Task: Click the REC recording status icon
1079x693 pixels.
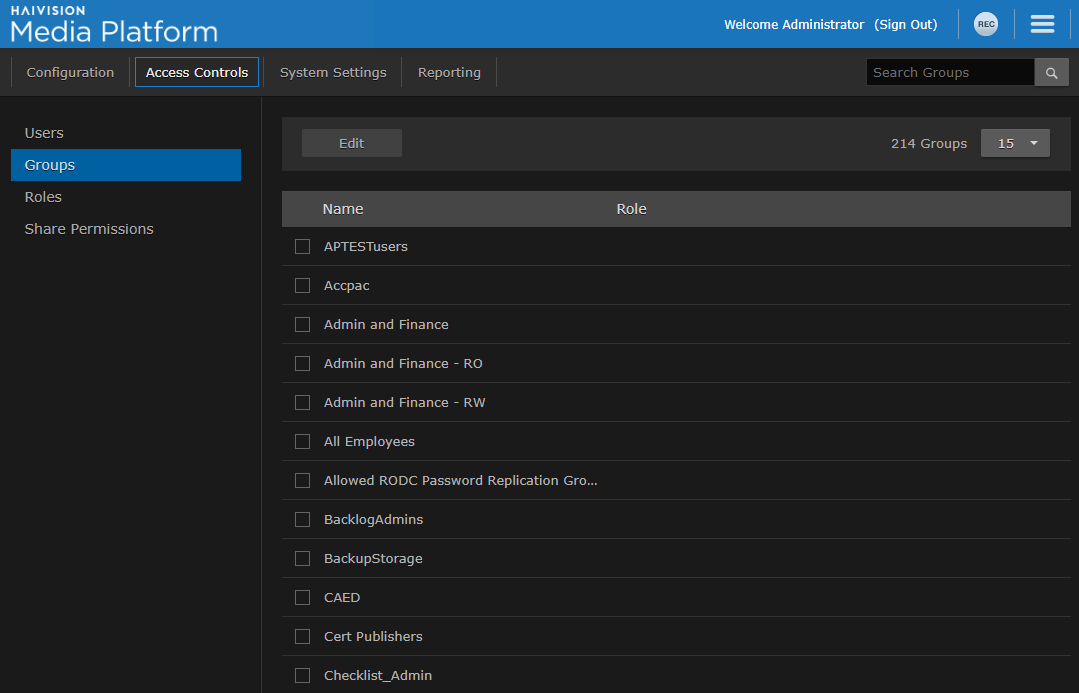Action: [x=986, y=23]
